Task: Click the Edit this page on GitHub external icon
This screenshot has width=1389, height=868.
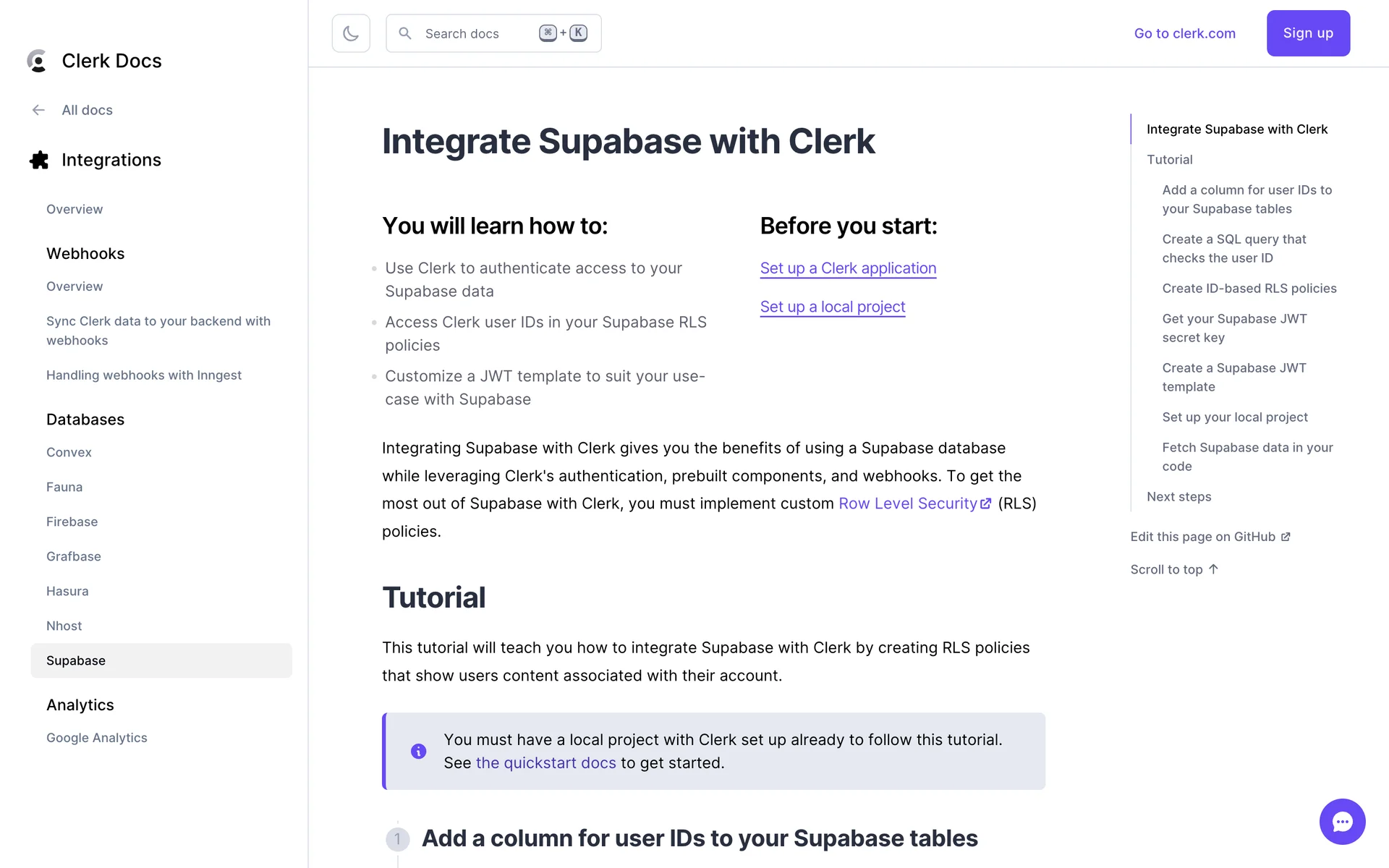Action: click(1286, 537)
